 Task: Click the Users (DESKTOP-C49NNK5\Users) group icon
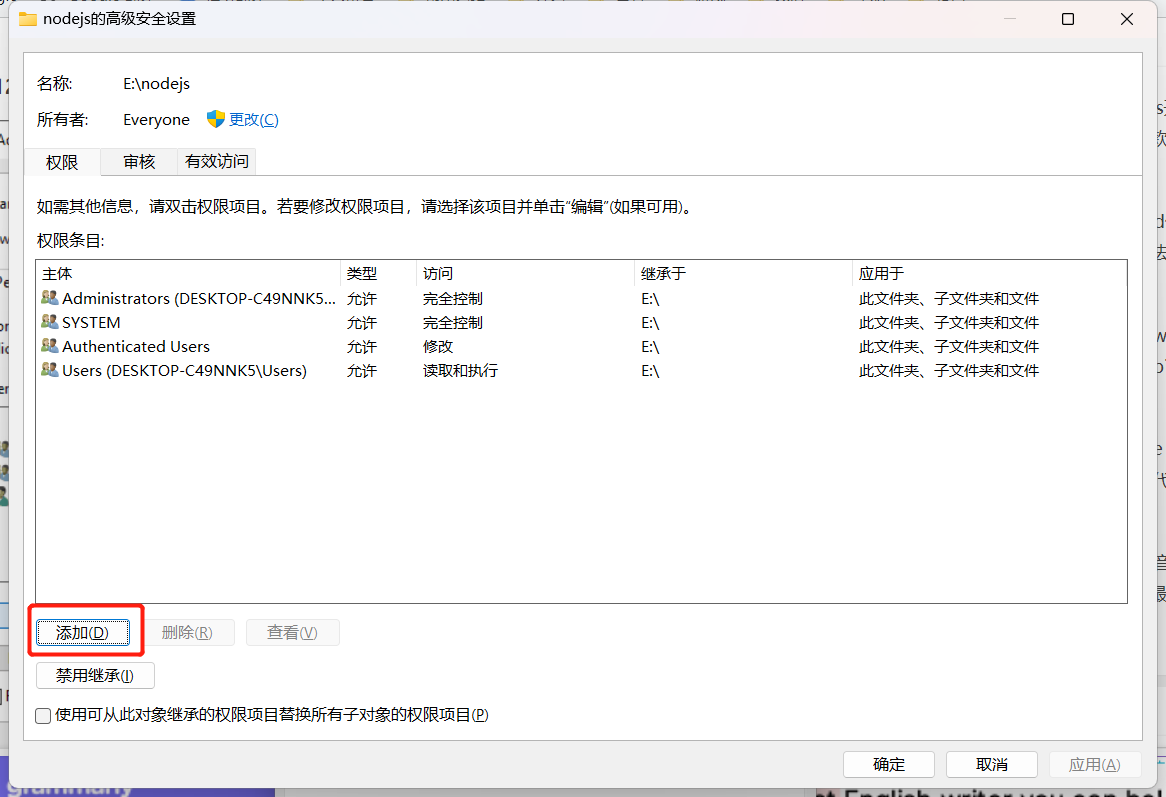point(49,370)
